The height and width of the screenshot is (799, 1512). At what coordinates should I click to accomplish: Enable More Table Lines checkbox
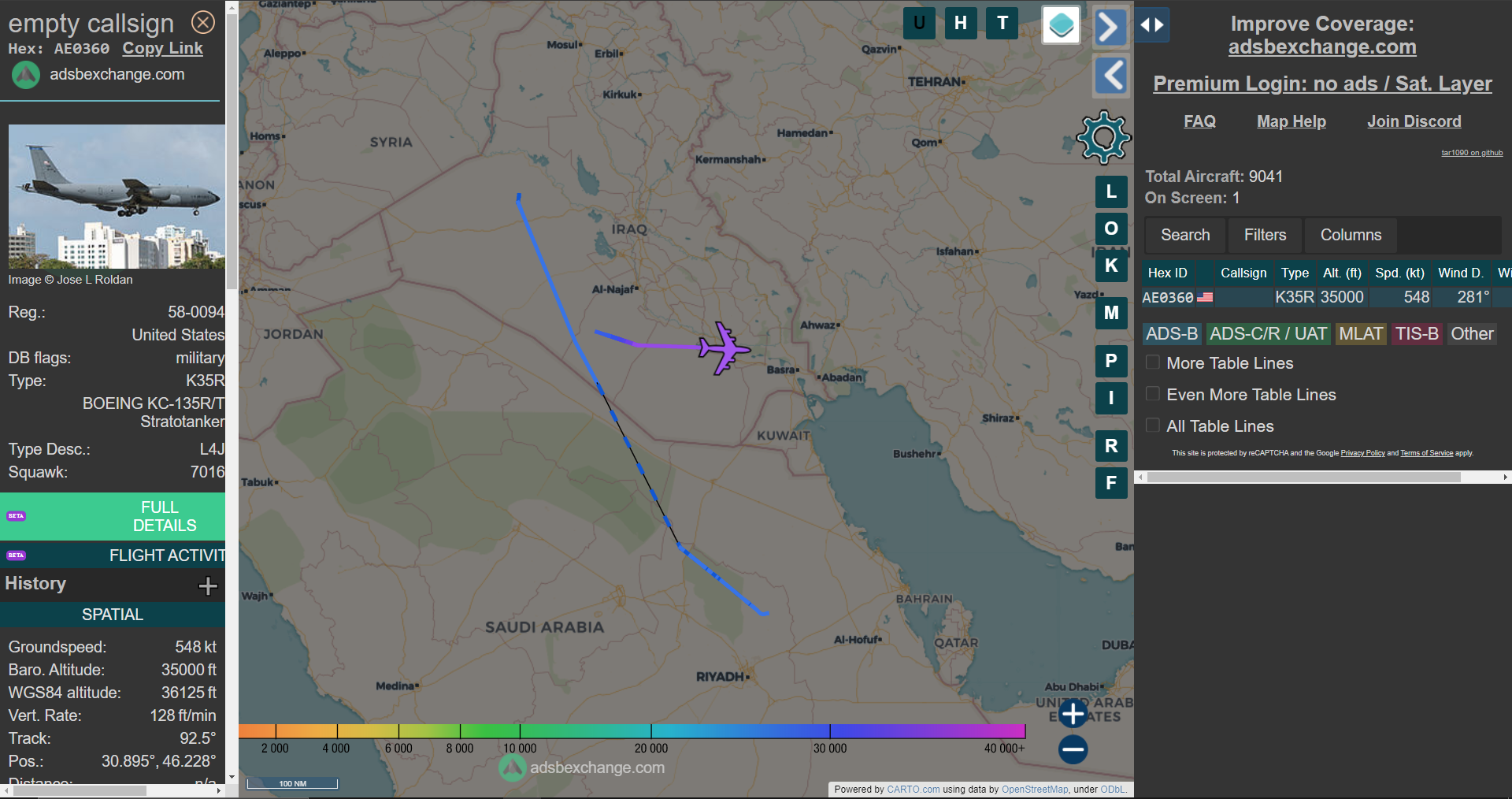tap(1153, 362)
